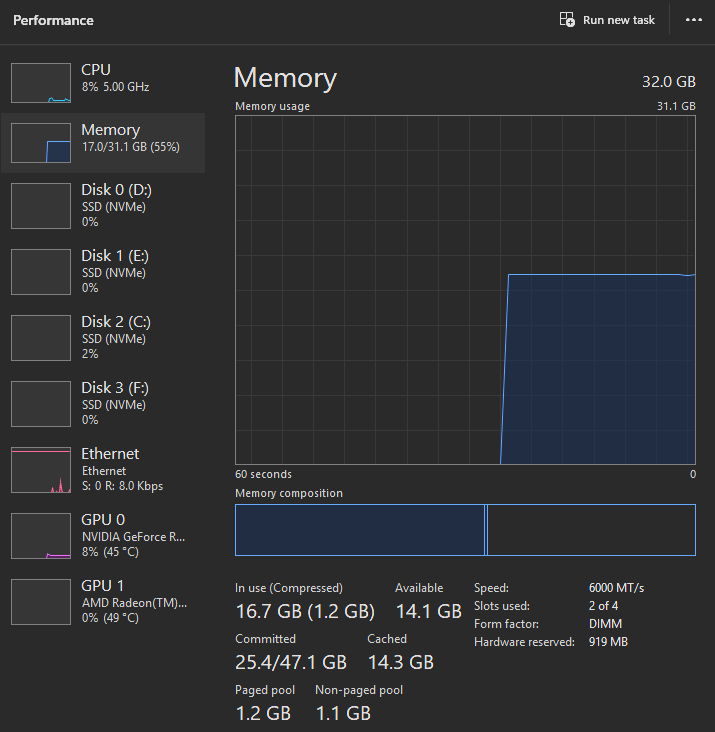Click the Disk 1 mini graph thumbnail

pos(41,272)
